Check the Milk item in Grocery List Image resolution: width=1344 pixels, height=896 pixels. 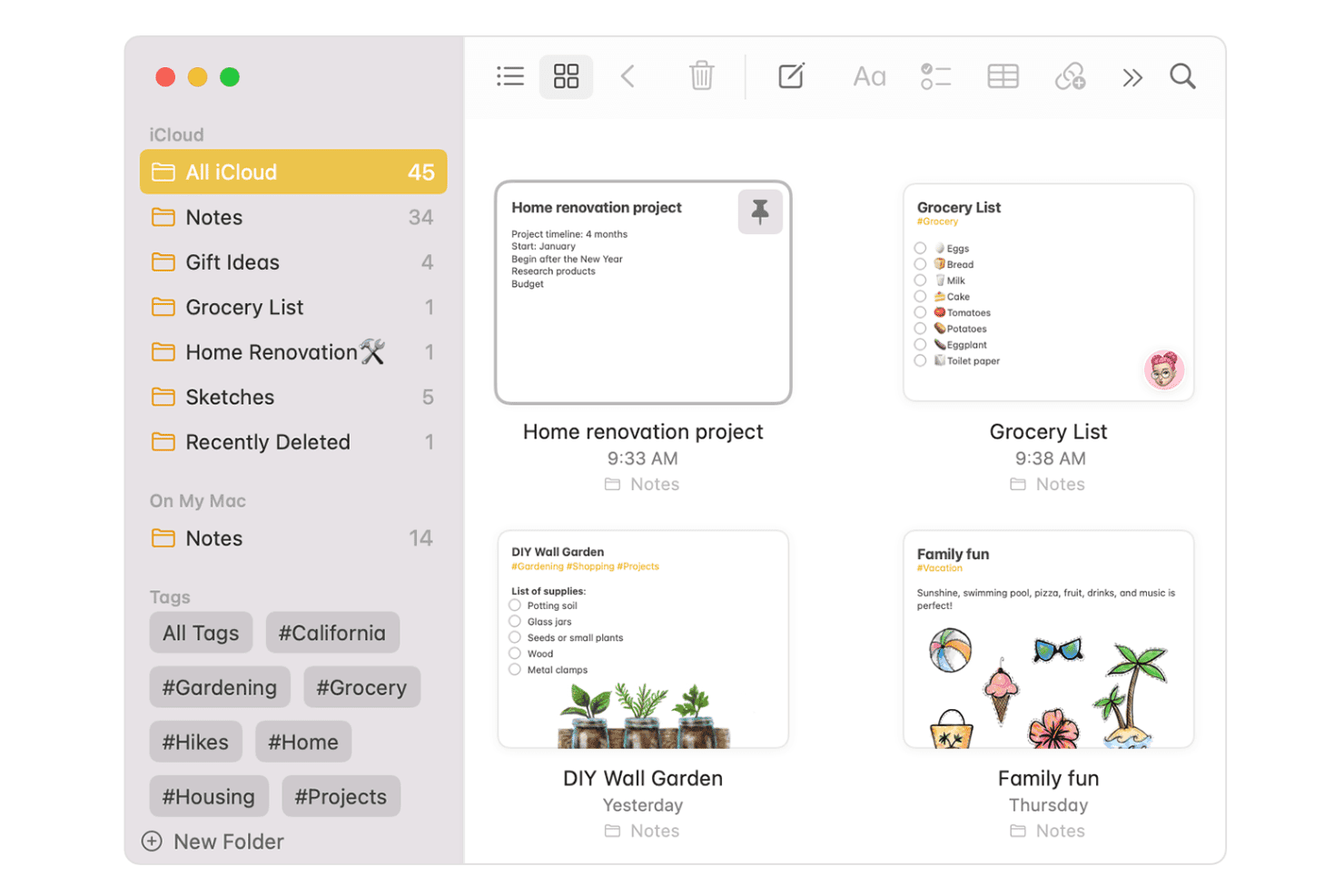pos(920,281)
